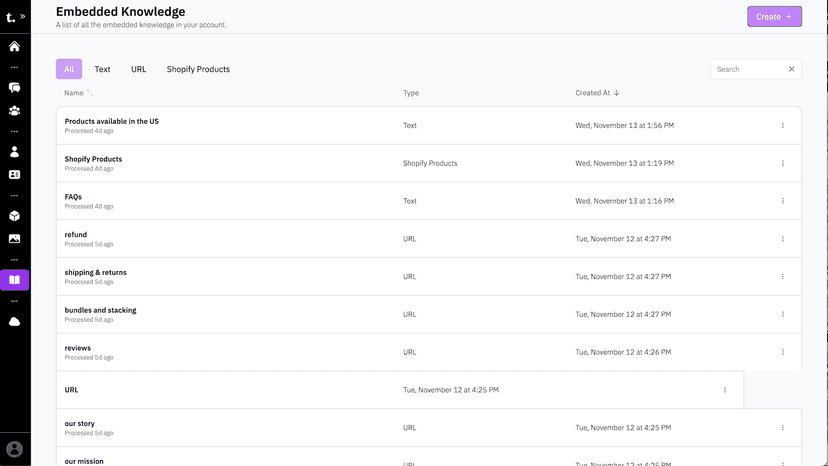828x466 pixels.
Task: Open the single person sidebar icon
Action: click(x=14, y=152)
